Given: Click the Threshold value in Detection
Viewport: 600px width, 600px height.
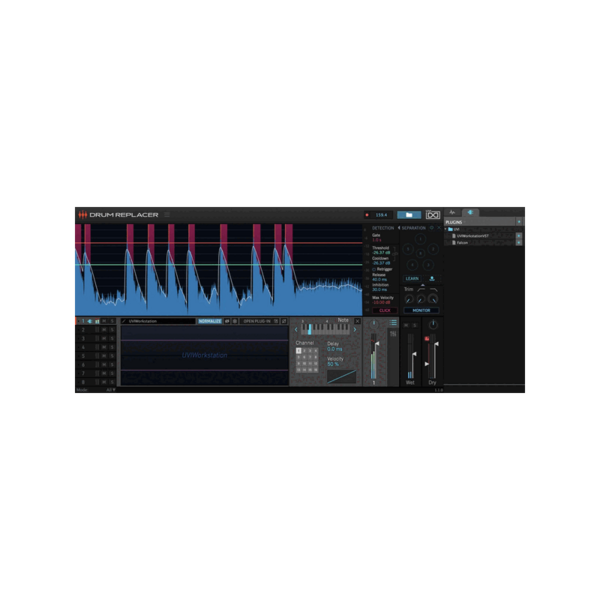Looking at the screenshot, I should (381, 253).
